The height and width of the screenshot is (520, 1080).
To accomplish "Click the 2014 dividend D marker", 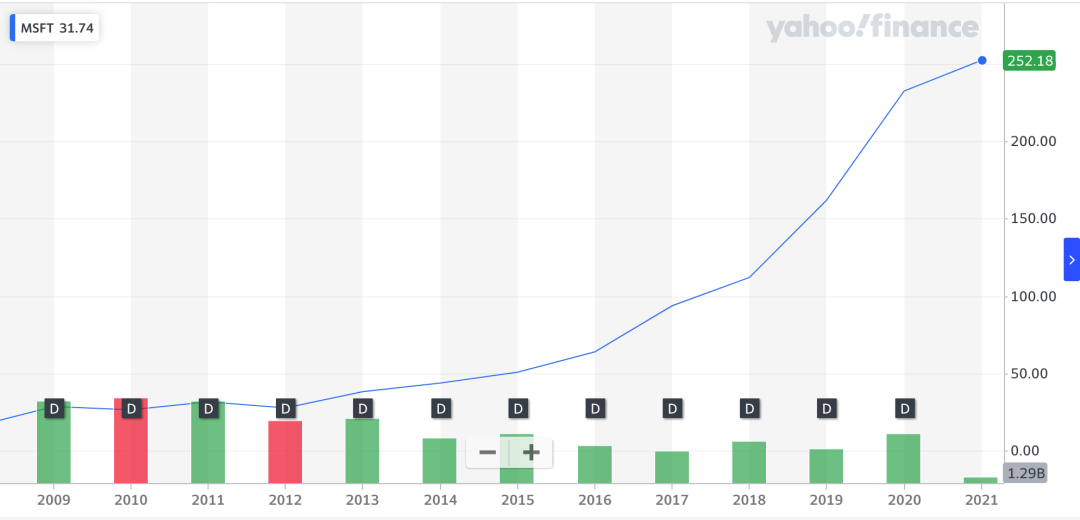I will [441, 408].
